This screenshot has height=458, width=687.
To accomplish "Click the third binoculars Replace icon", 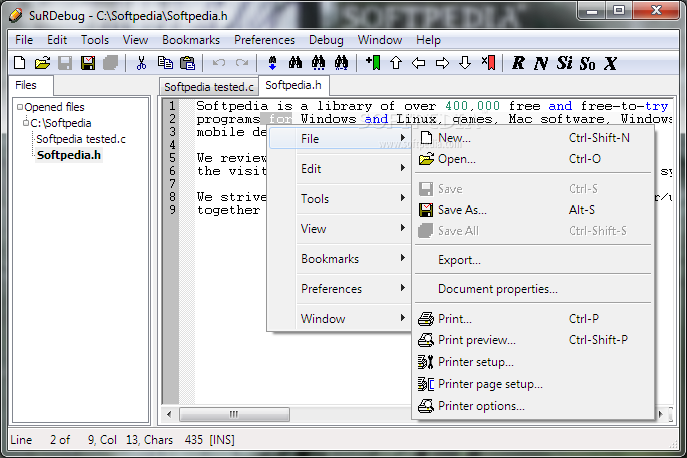I will (x=341, y=63).
